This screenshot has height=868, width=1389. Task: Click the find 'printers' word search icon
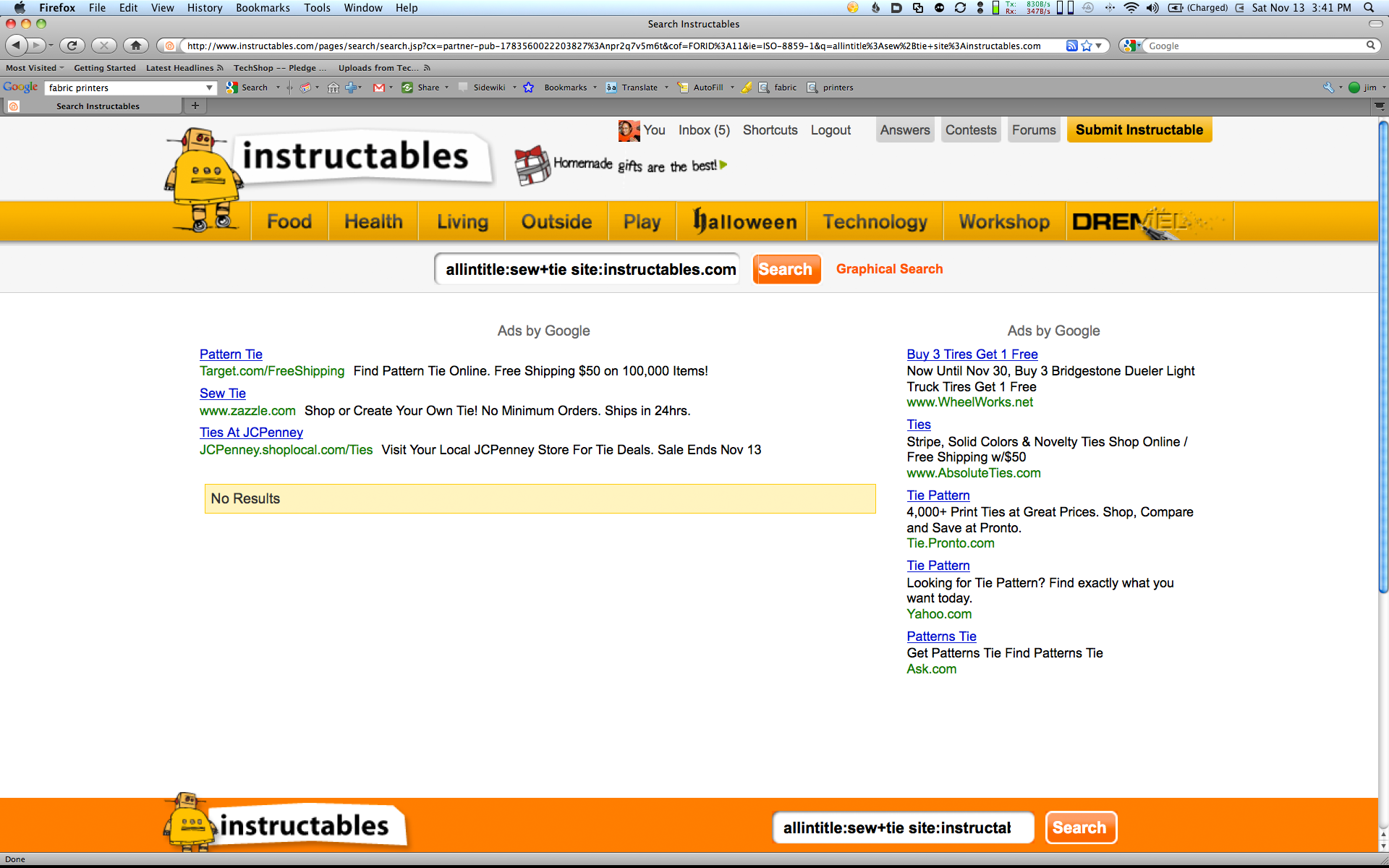click(x=812, y=88)
